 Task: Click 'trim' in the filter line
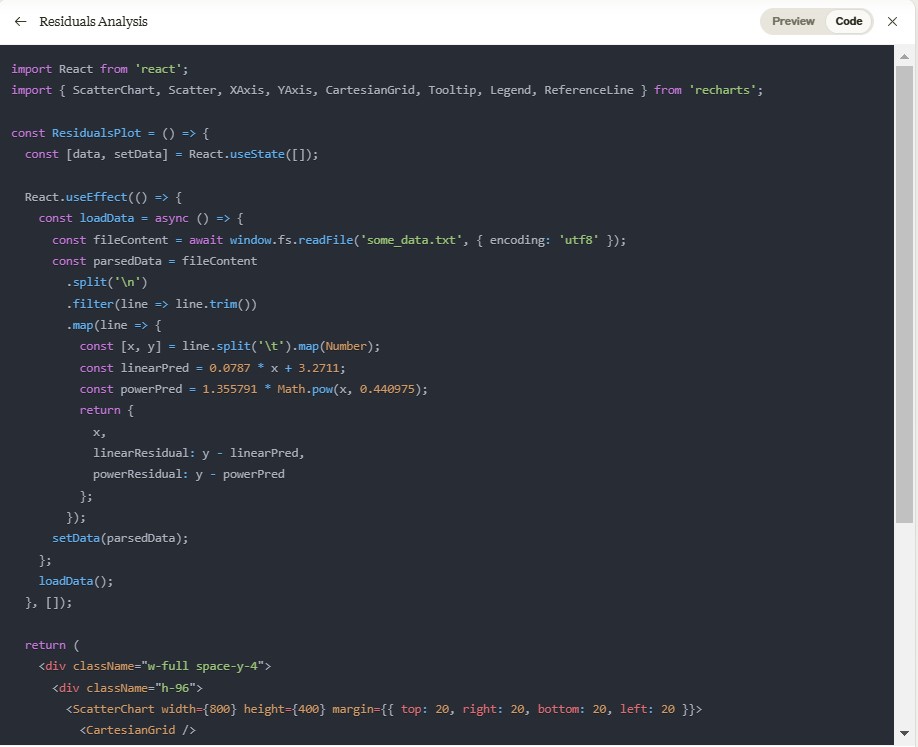[223, 304]
